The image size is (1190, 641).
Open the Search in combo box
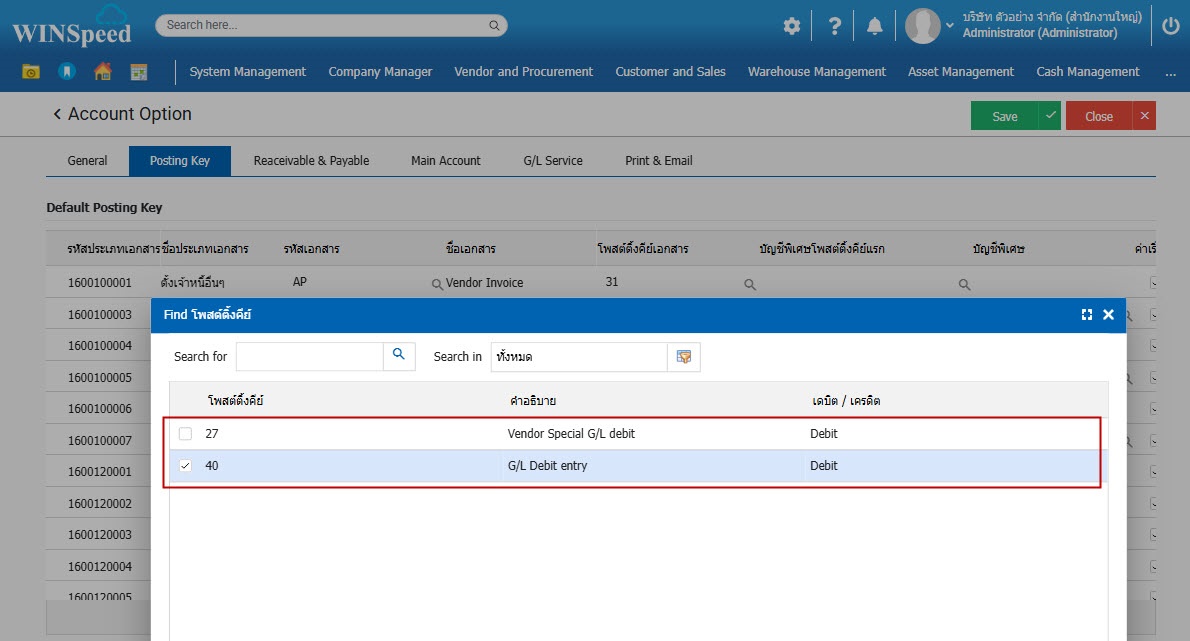(x=579, y=357)
